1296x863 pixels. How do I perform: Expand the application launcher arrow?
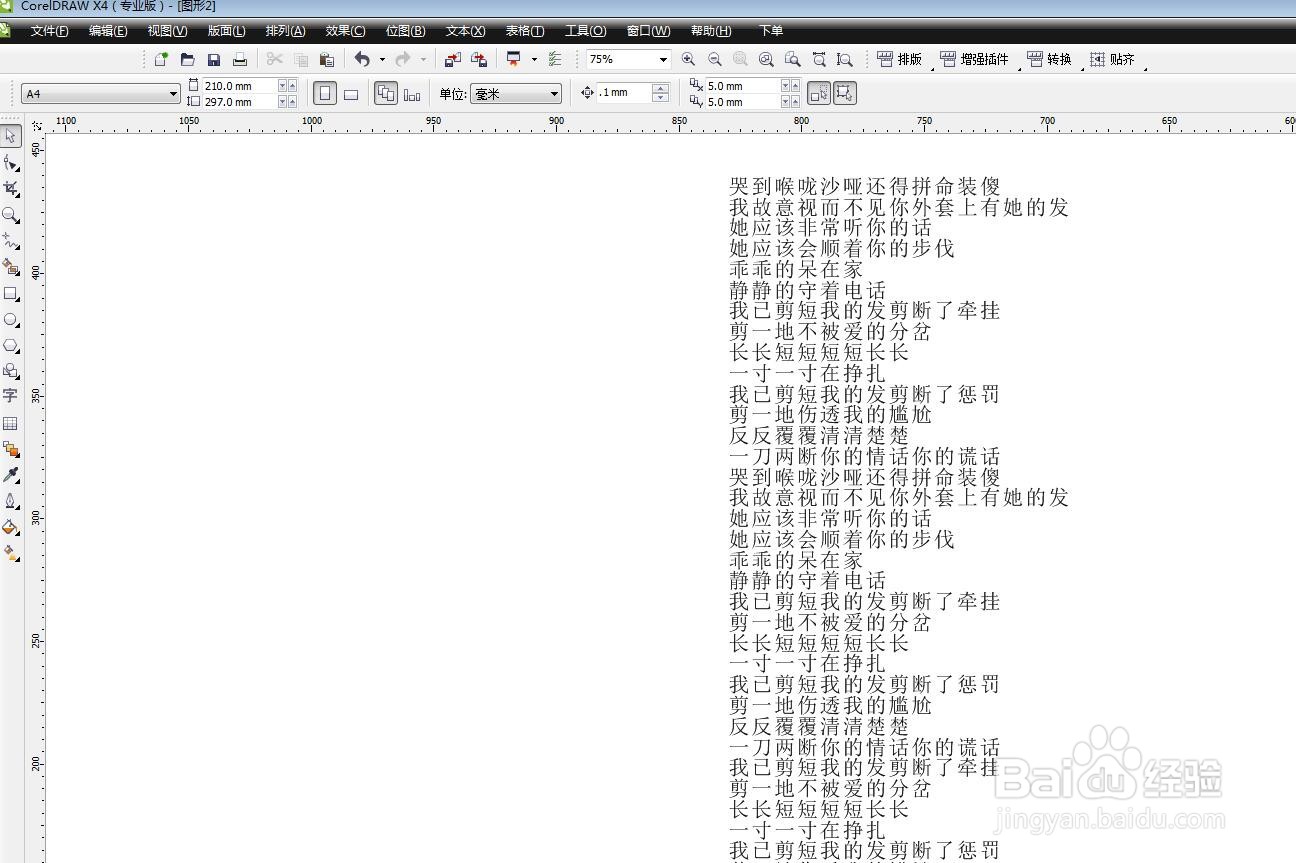click(534, 60)
